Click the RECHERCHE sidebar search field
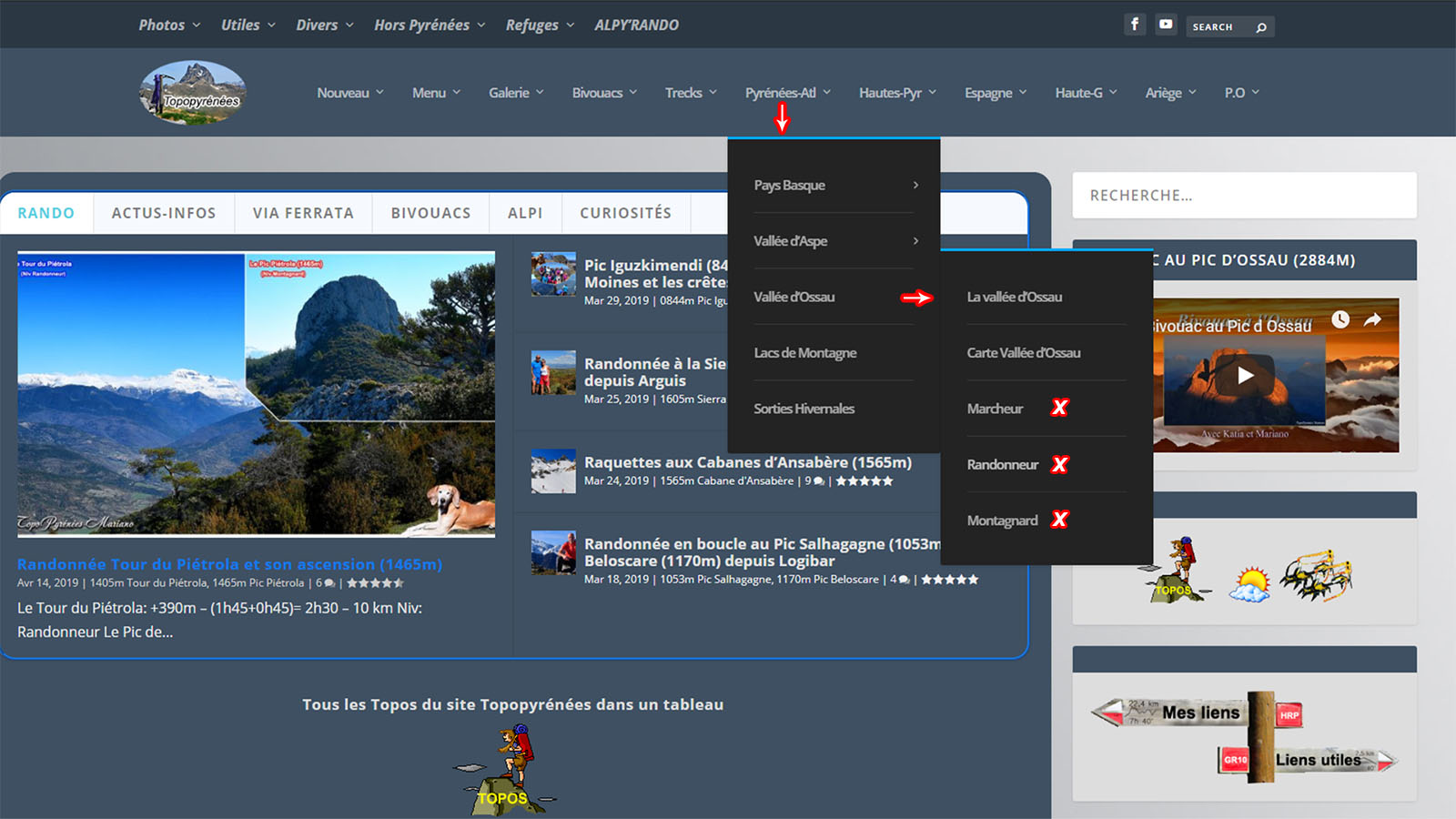The height and width of the screenshot is (819, 1456). [x=1244, y=196]
